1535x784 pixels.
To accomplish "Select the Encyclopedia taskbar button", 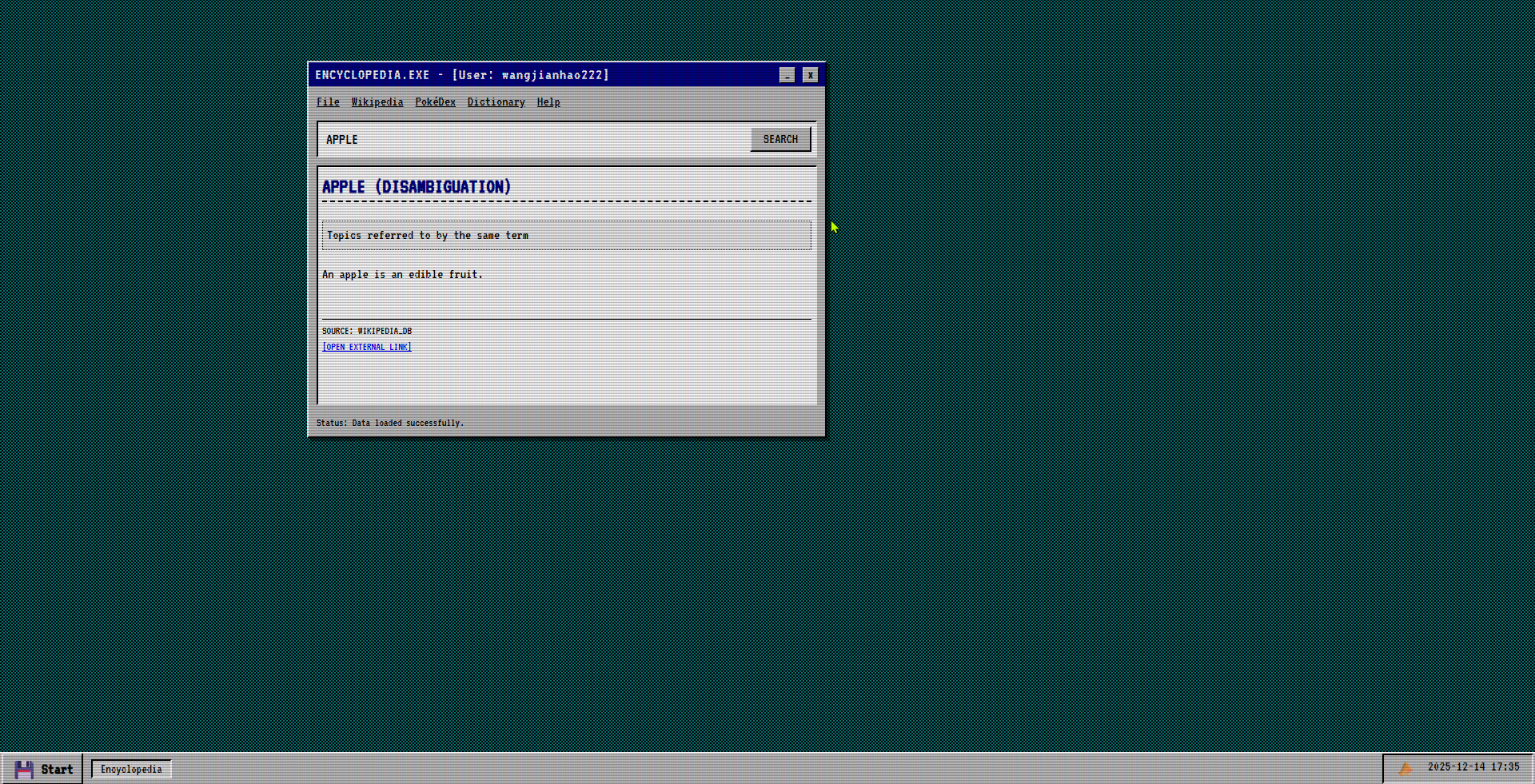I will pos(131,769).
